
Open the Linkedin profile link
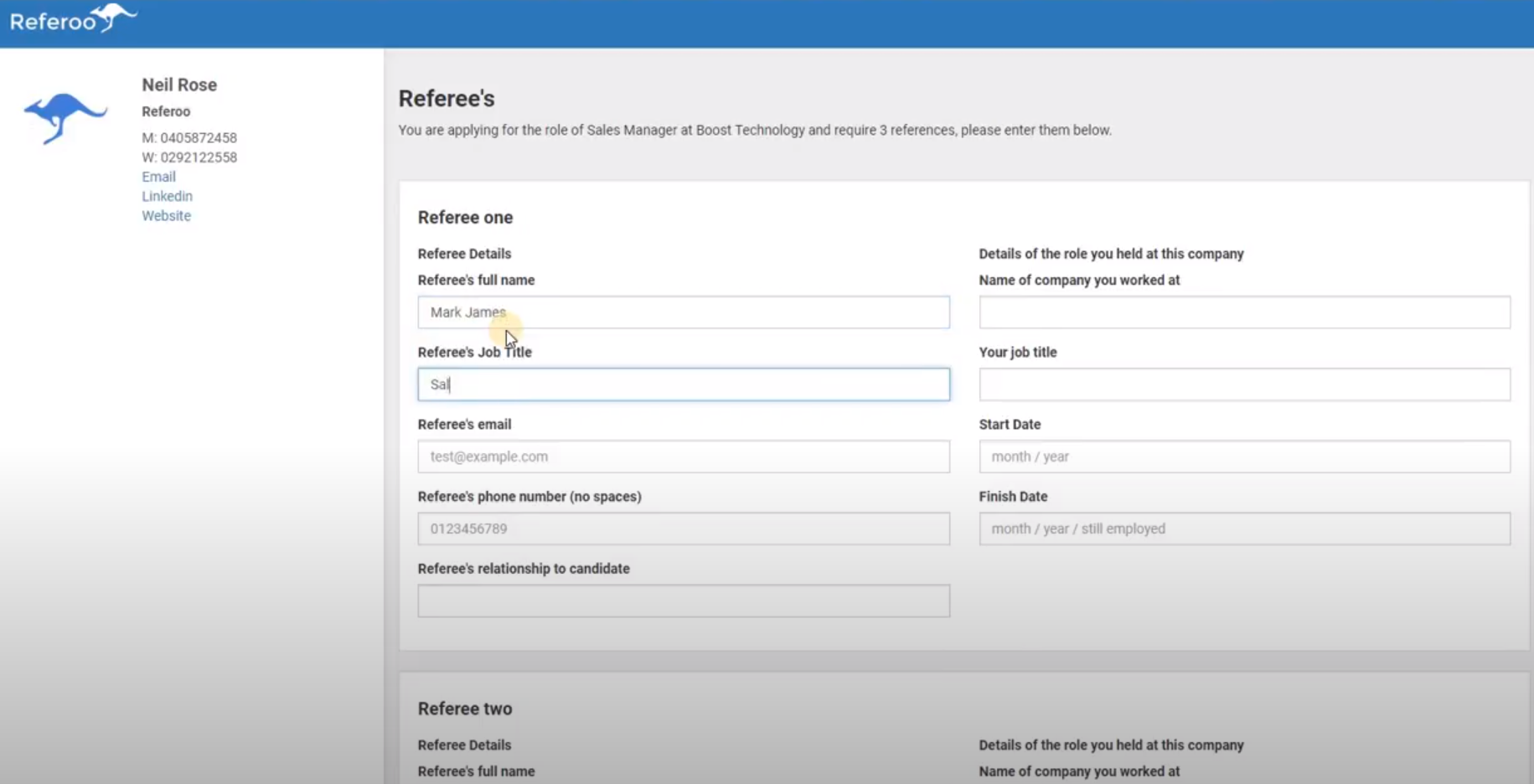(167, 196)
